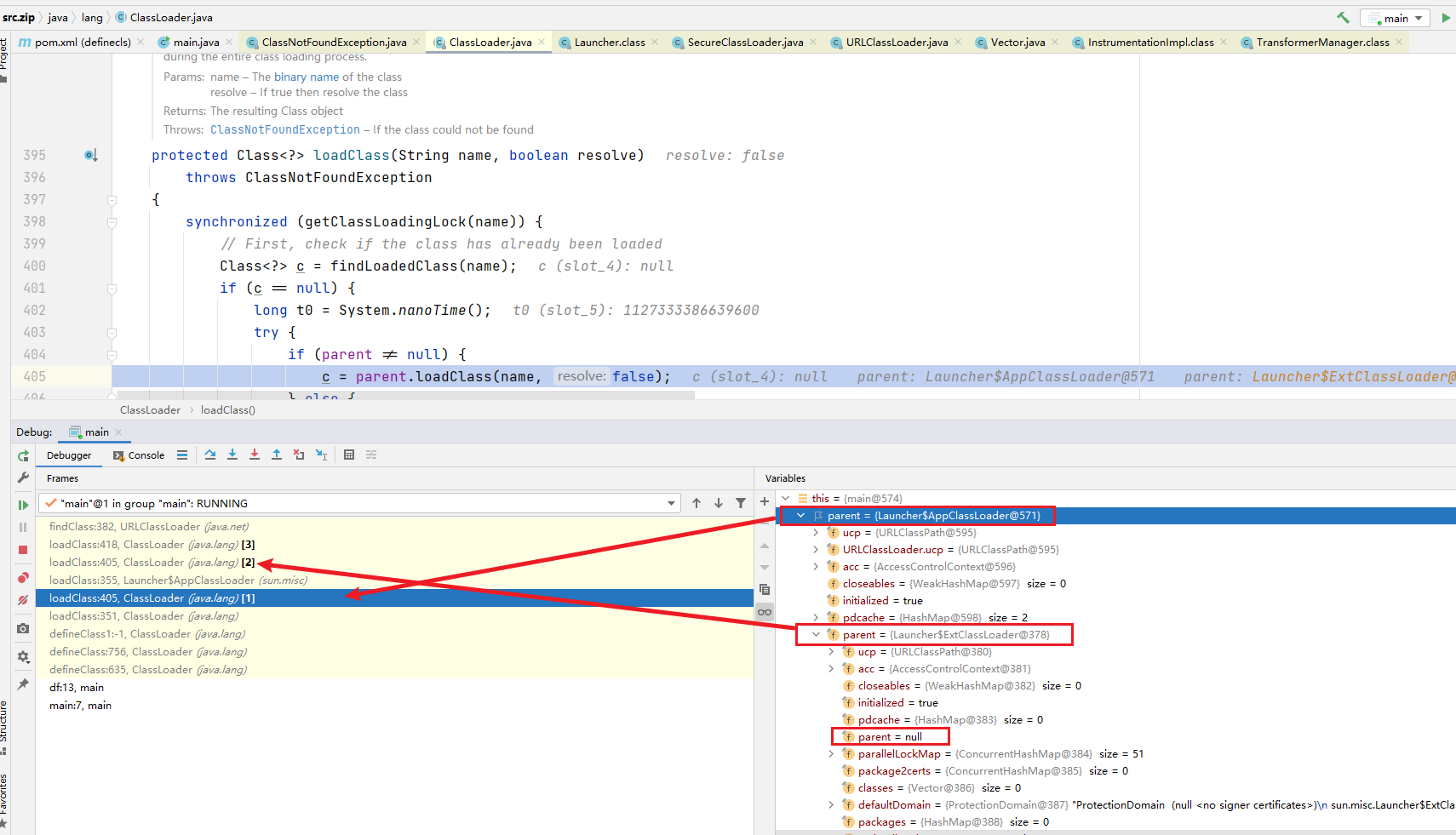Close the ClassLoader.java tab
Screen dimensions: 1456x835
(542, 42)
